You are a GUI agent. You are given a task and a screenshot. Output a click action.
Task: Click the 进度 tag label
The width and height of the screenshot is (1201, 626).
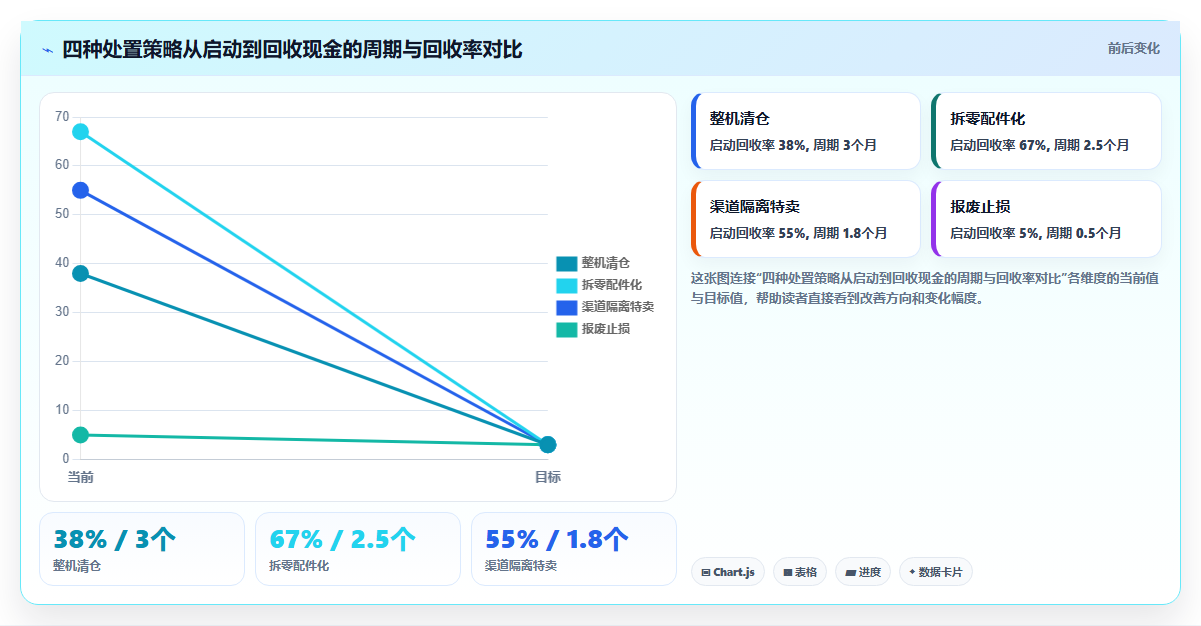(x=870, y=572)
